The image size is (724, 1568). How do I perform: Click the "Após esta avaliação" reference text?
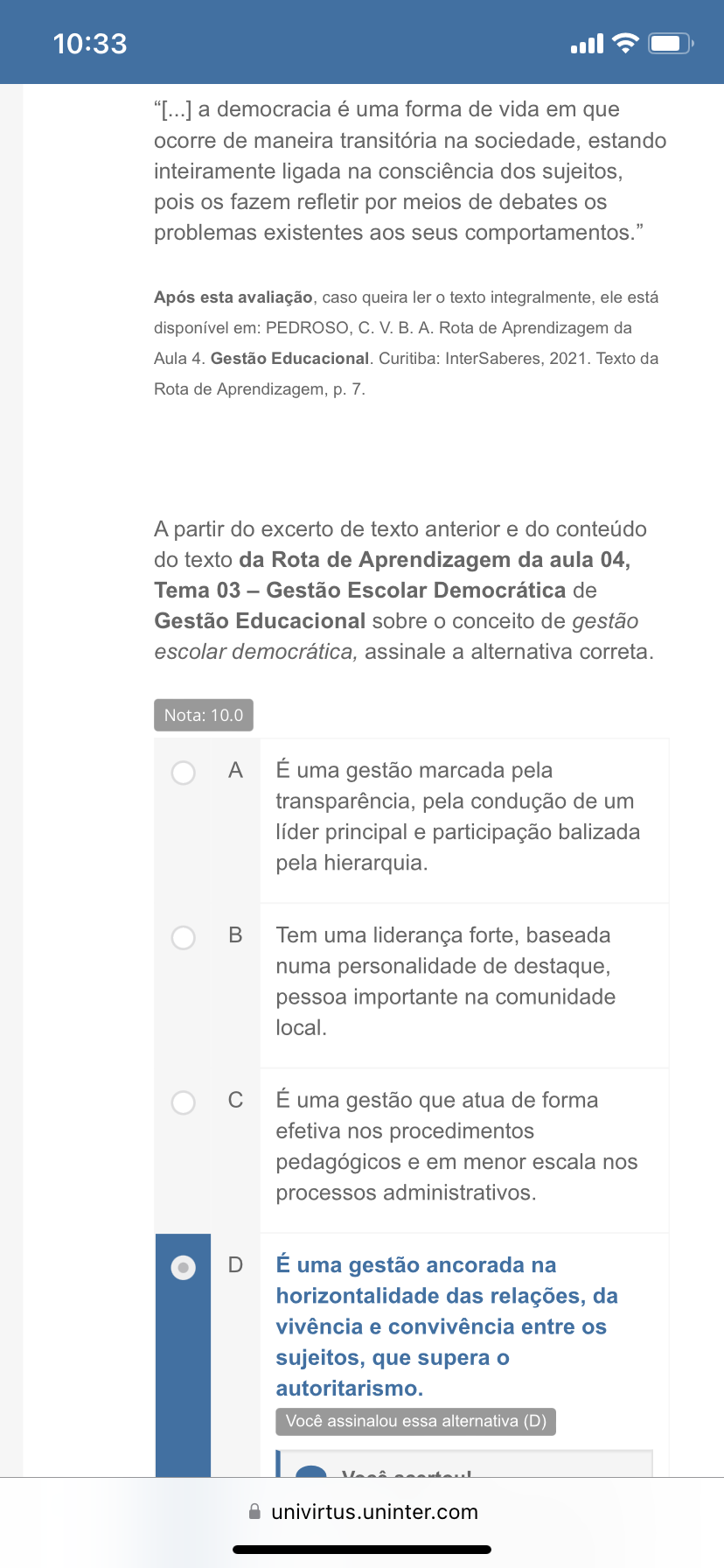(407, 343)
